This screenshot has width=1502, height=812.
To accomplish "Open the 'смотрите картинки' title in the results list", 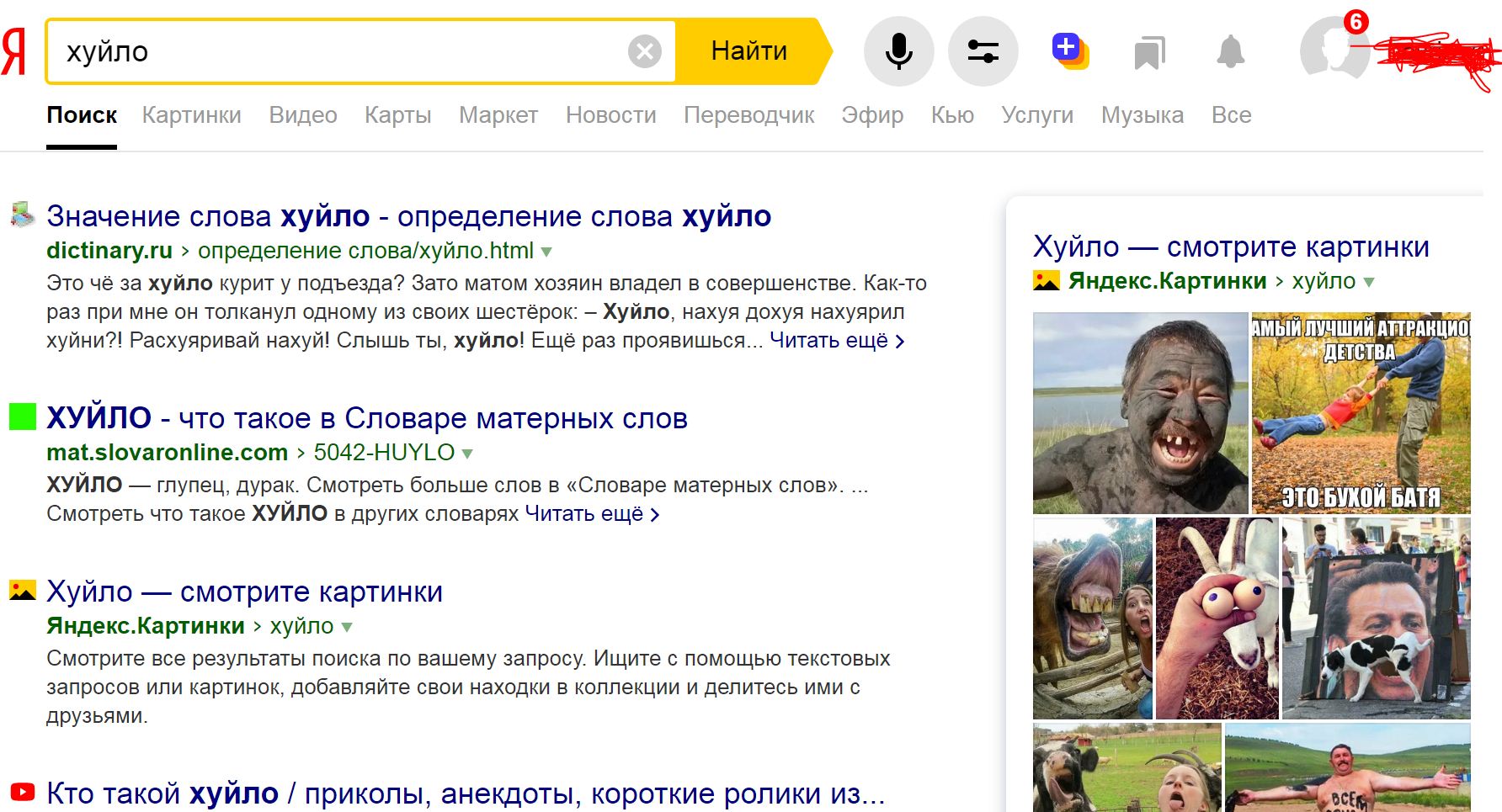I will (x=245, y=592).
